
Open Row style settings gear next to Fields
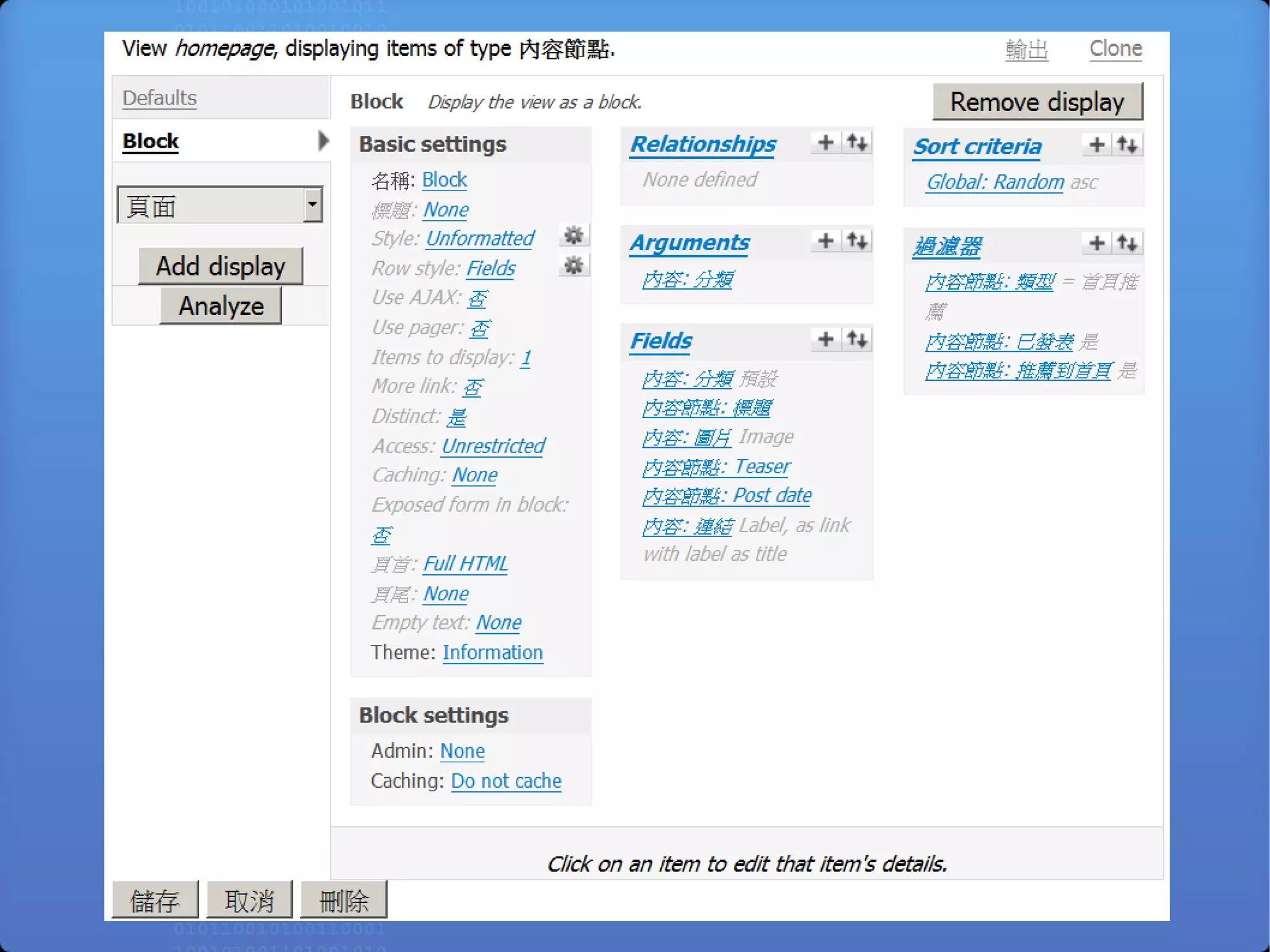[574, 265]
